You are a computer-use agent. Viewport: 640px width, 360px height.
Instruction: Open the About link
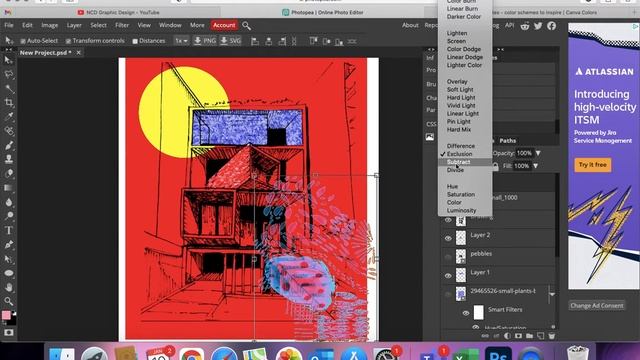click(410, 25)
